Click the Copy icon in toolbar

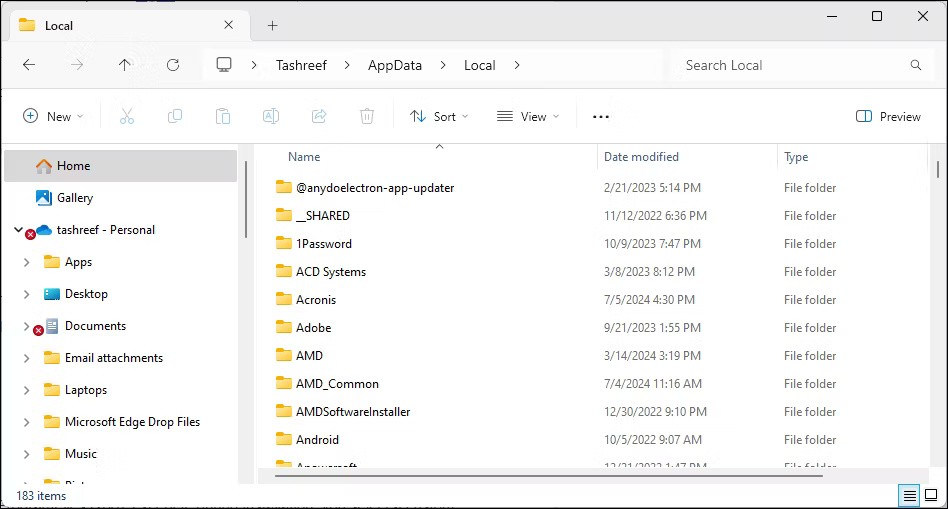pos(175,116)
